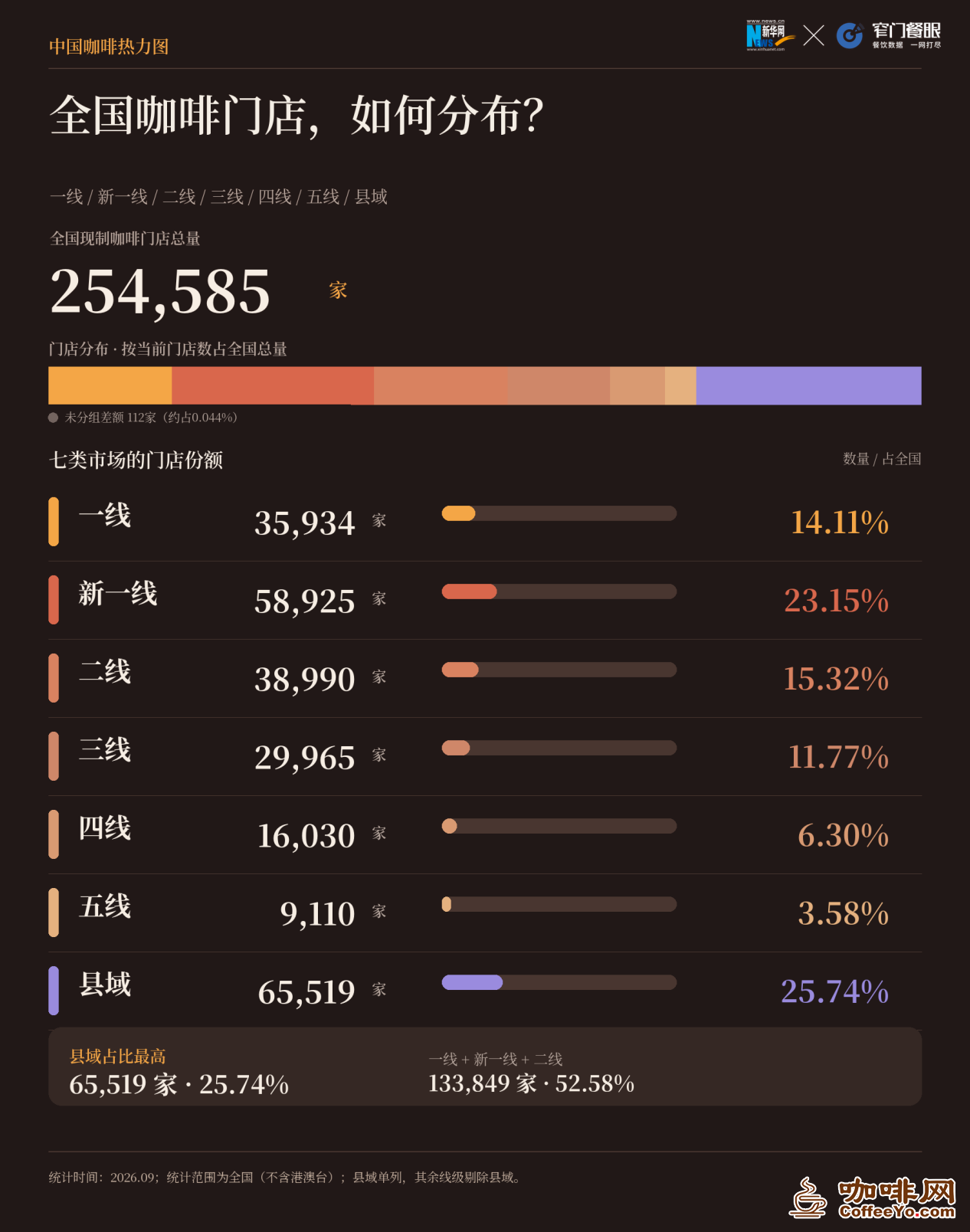Click the X symbol between the logos
This screenshot has width=970, height=1232.
click(x=813, y=35)
